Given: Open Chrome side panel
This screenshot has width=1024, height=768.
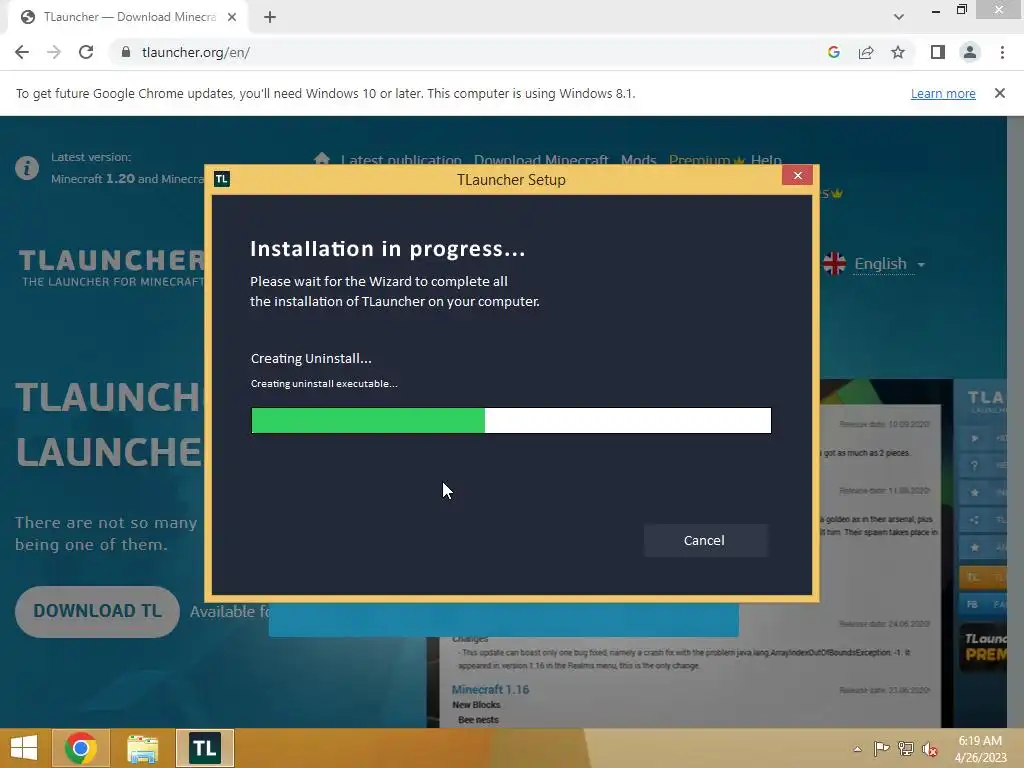Looking at the screenshot, I should pyautogui.click(x=938, y=52).
